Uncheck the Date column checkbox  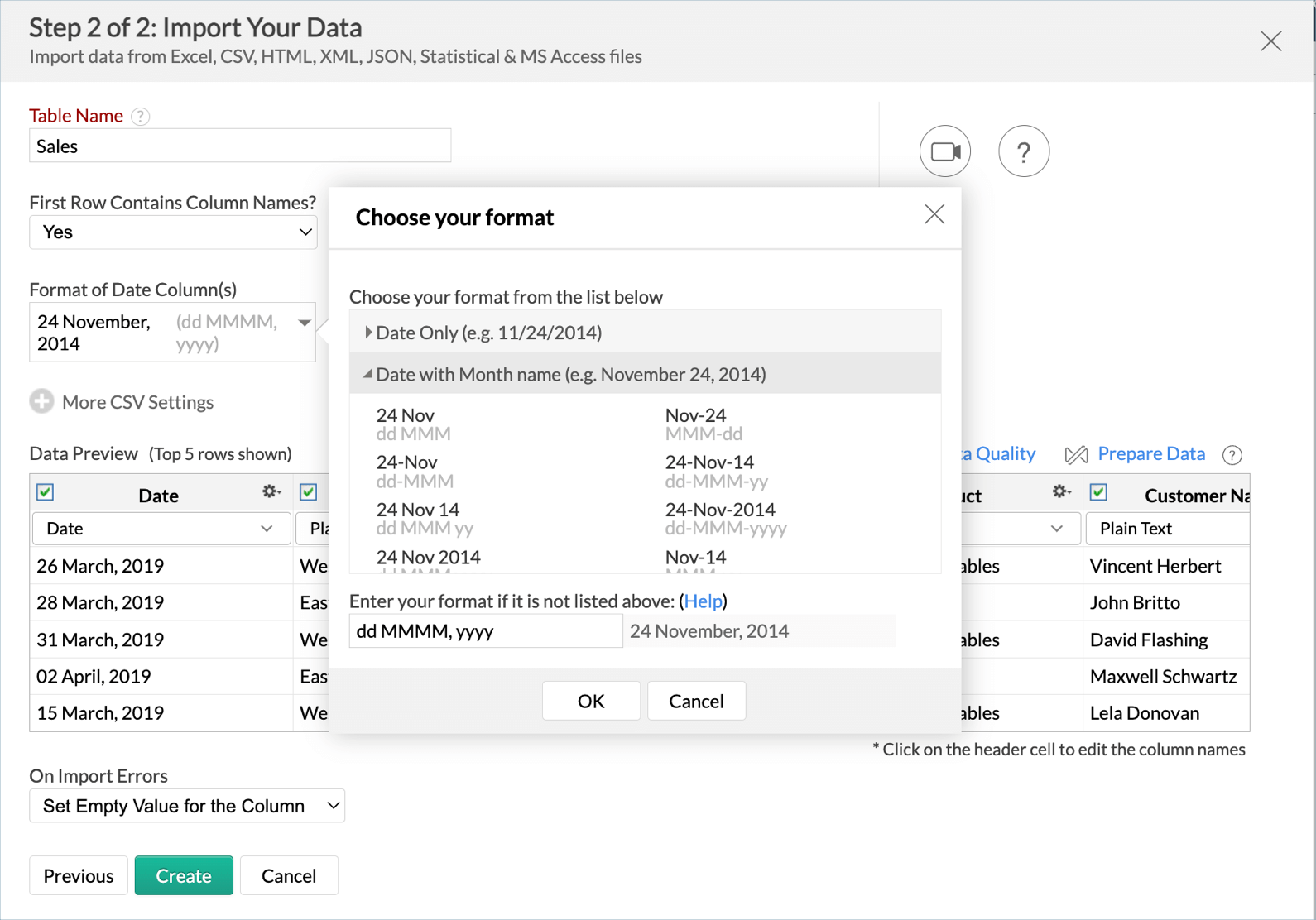click(x=46, y=493)
